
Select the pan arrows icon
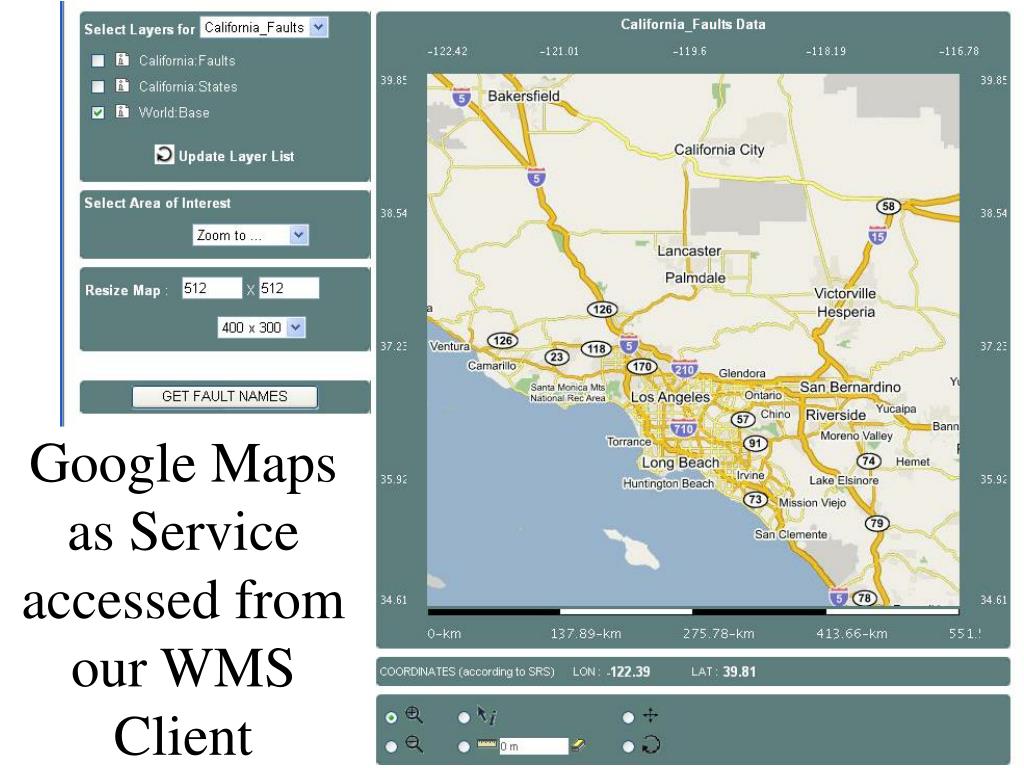650,716
